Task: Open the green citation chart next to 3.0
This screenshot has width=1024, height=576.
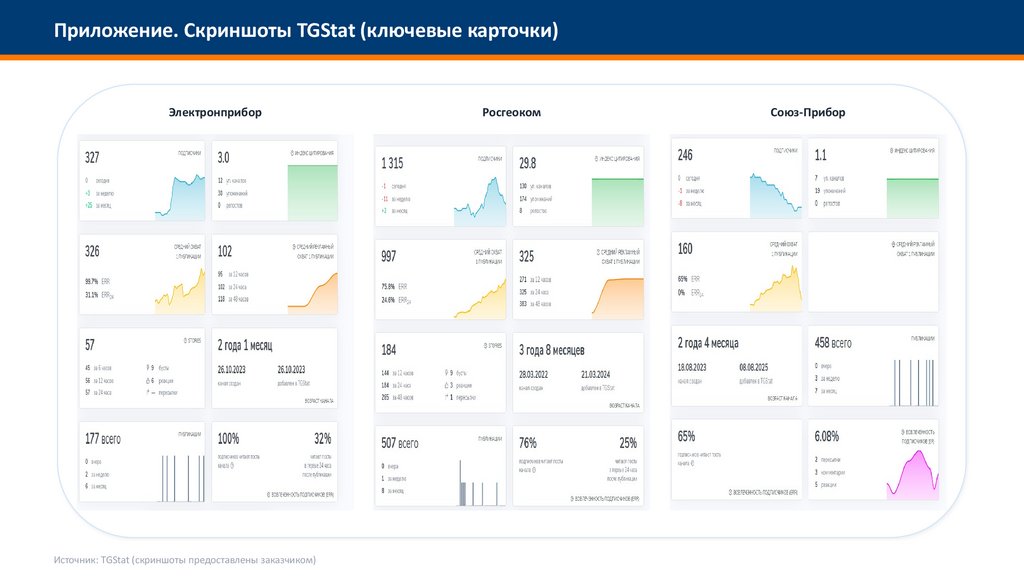Action: (x=313, y=192)
